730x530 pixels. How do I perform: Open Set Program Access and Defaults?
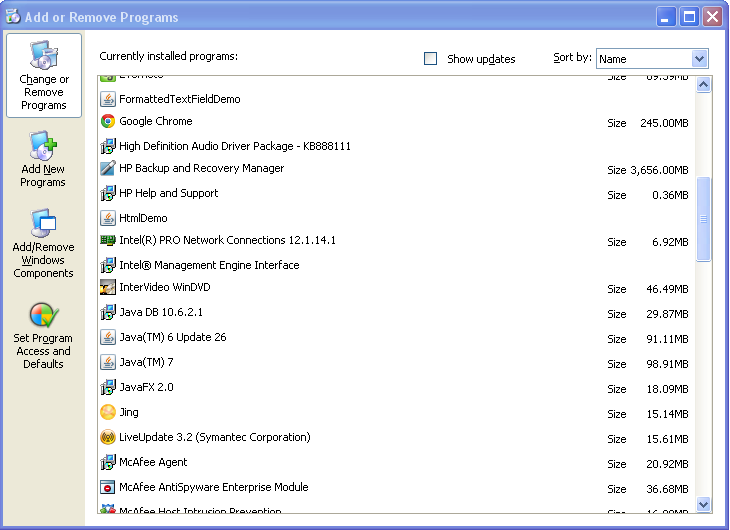pyautogui.click(x=43, y=336)
